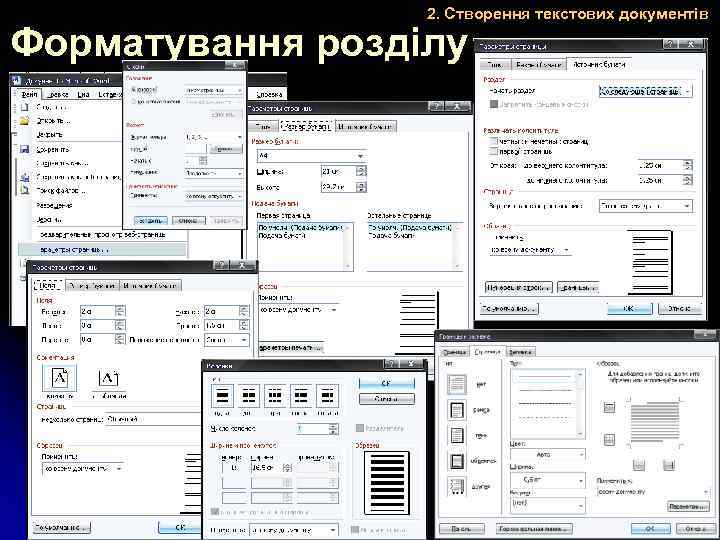Choose the 3-D (объемная) page border type
The image size is (720, 540).
pos(456,461)
